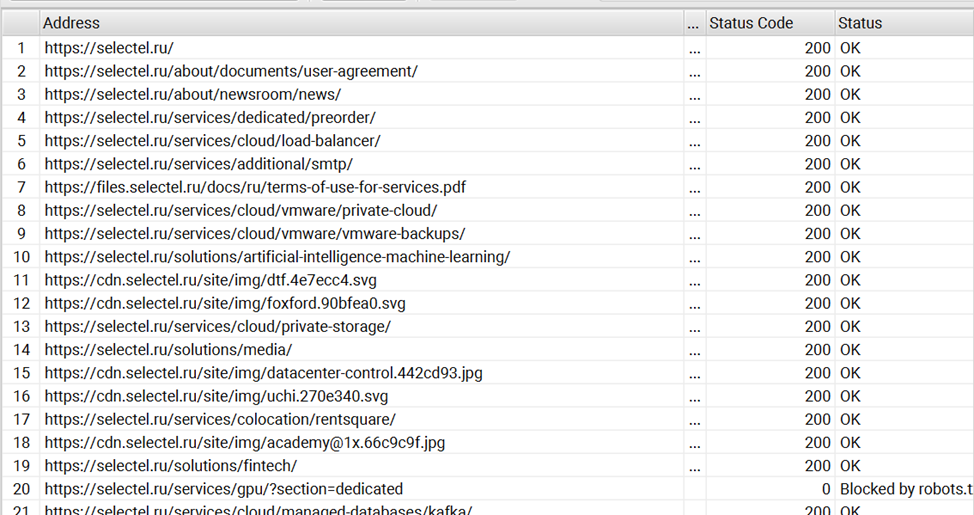Click OK status for foxford.90bfea0.svg row
This screenshot has width=974, height=515.
click(850, 303)
